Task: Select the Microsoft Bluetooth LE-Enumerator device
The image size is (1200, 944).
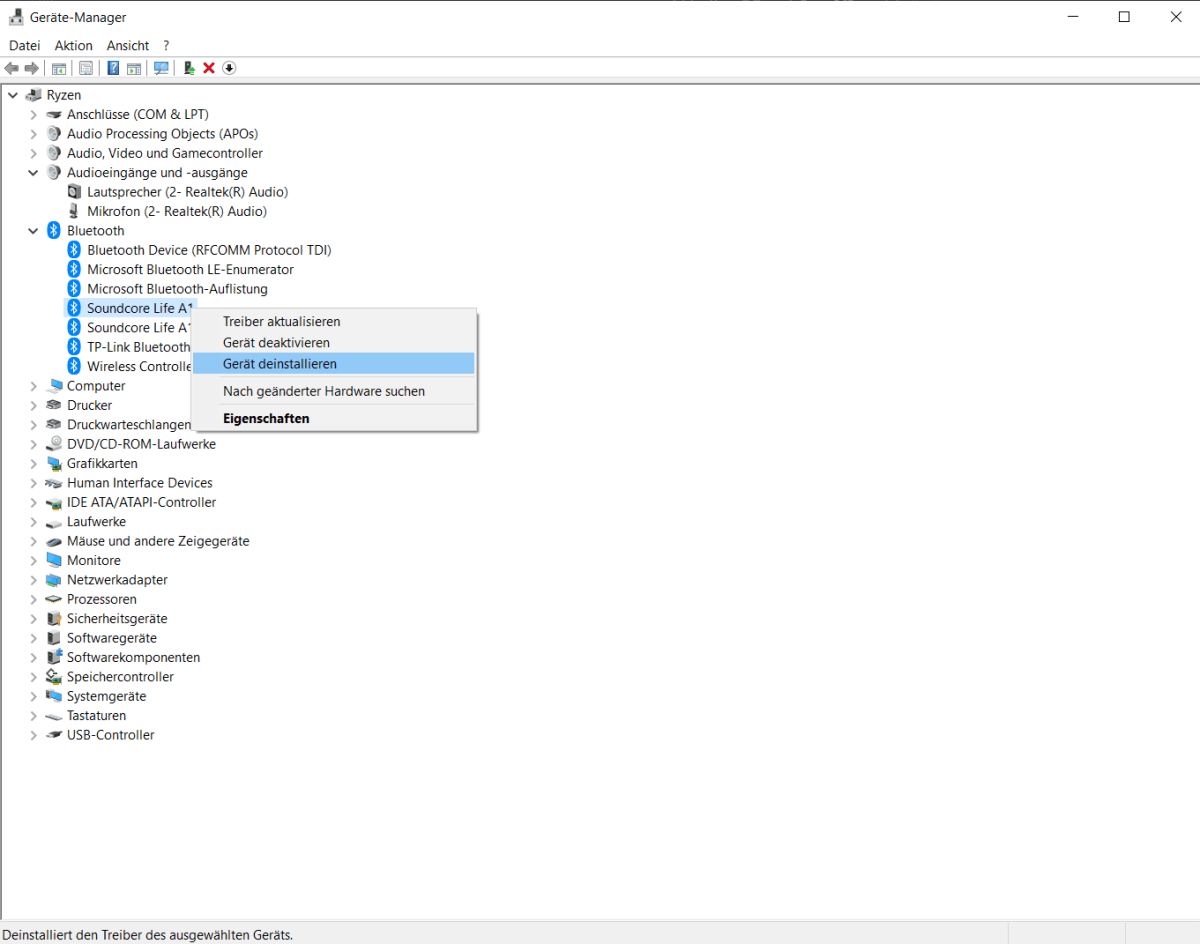Action: click(x=190, y=269)
